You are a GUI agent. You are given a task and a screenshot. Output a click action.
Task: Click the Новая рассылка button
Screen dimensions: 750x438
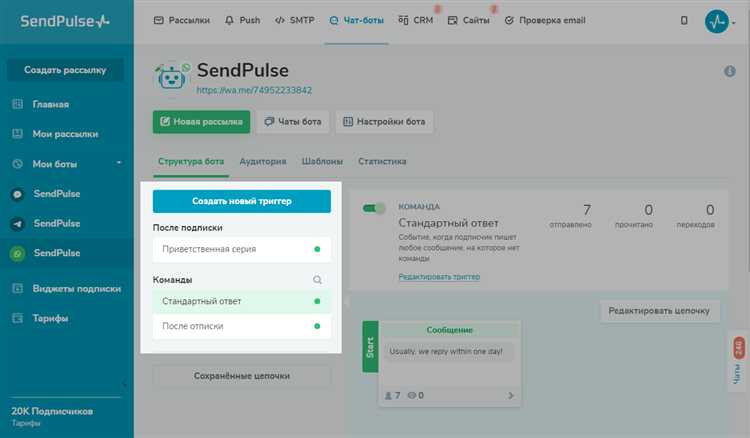point(201,122)
